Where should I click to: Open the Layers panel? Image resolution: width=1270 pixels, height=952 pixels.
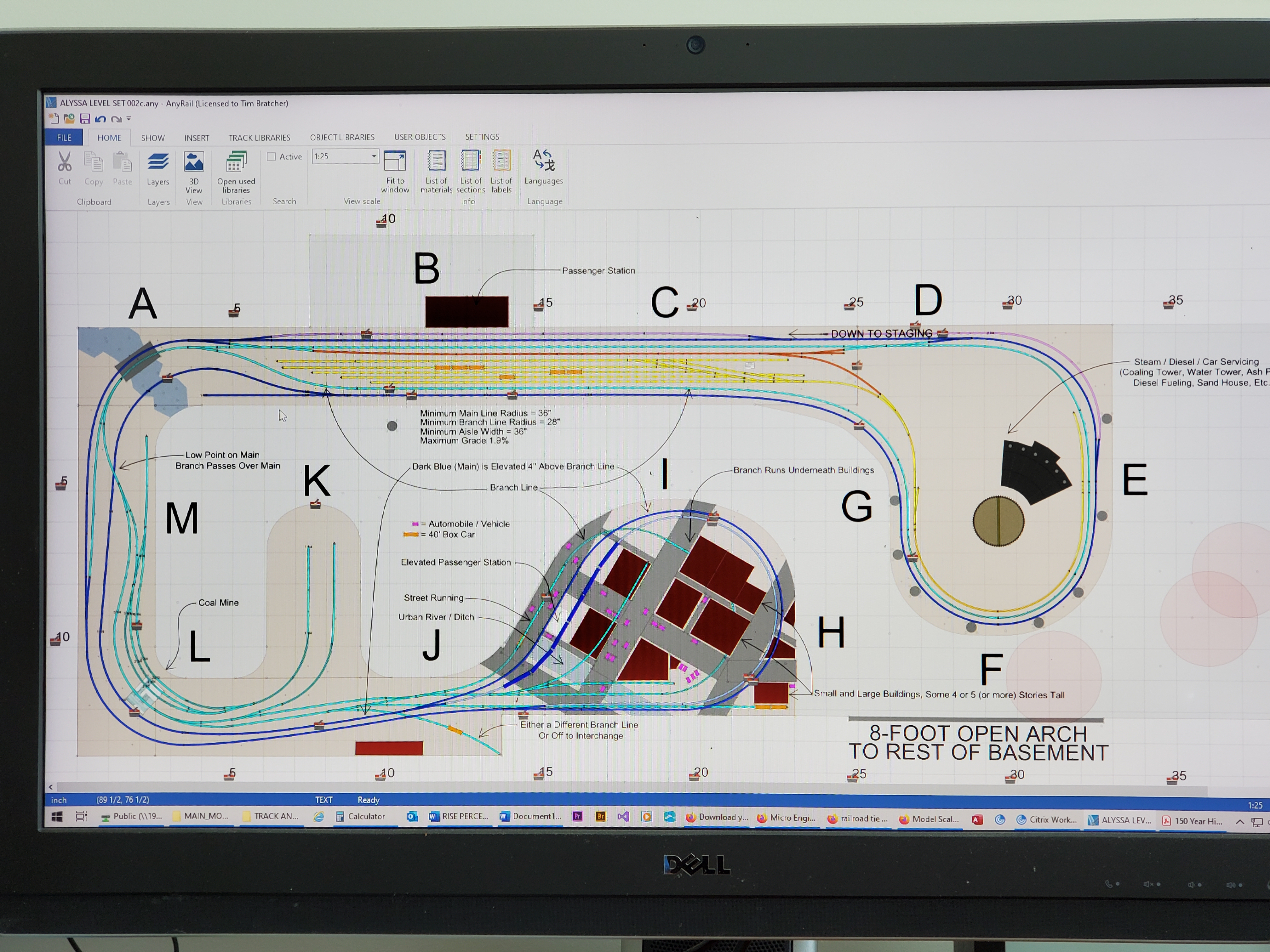tap(158, 169)
